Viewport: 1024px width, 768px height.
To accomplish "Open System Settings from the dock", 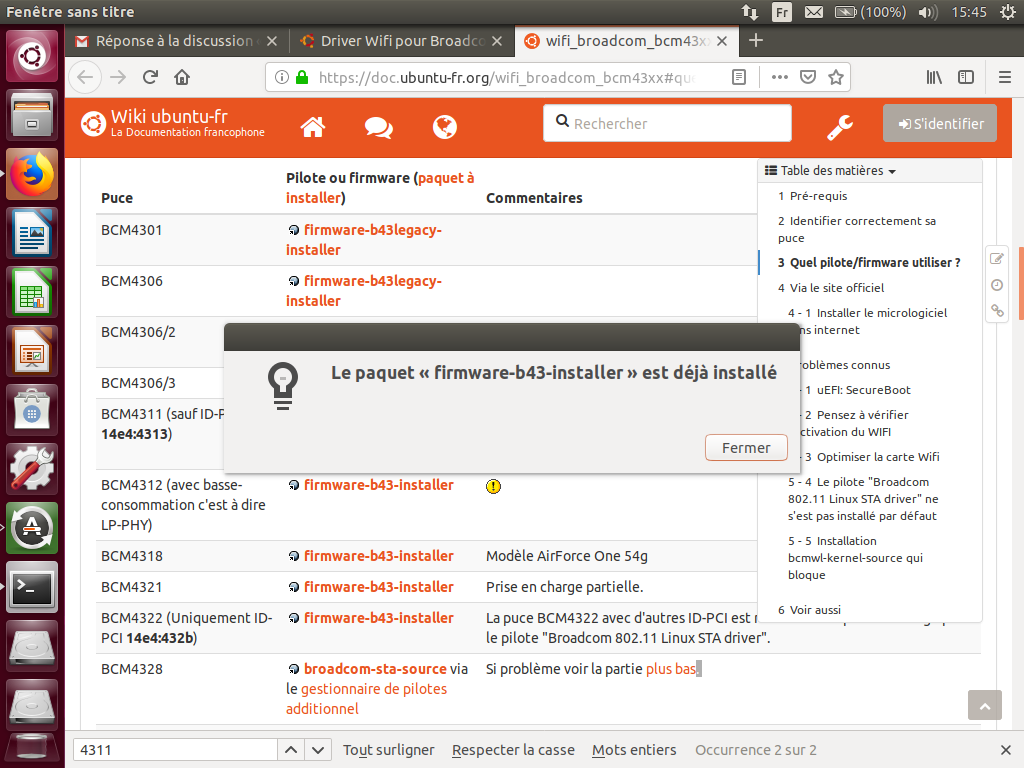I will pos(32,469).
